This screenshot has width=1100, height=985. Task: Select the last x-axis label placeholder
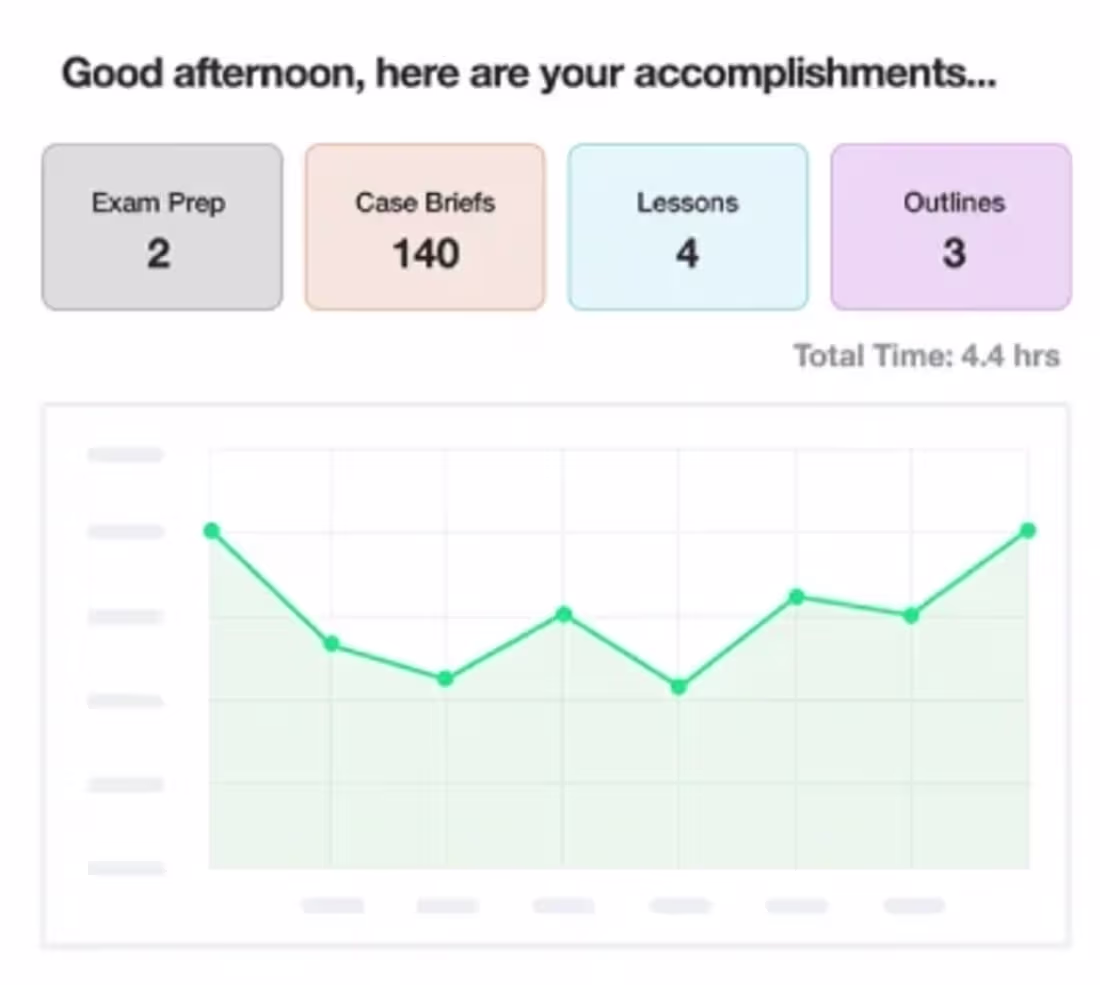point(914,906)
